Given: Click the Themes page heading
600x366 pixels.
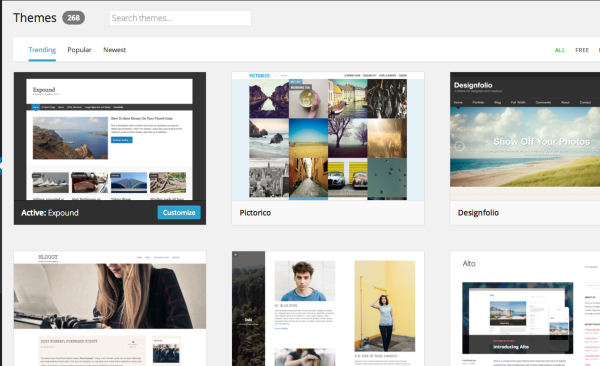Looking at the screenshot, I should (x=35, y=18).
